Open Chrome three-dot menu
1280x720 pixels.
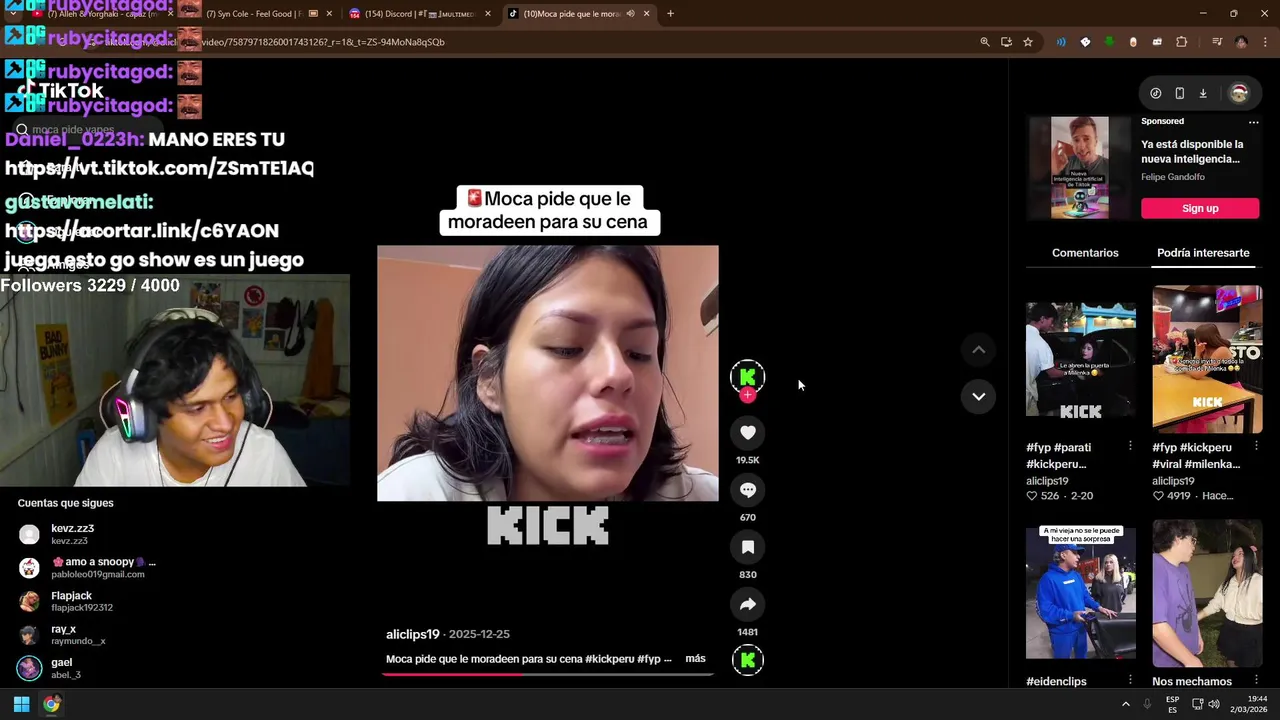[1264, 42]
